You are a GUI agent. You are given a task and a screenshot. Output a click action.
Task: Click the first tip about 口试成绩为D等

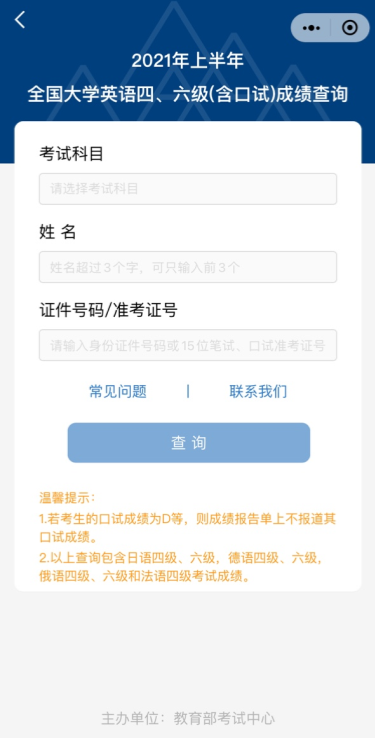click(187, 528)
